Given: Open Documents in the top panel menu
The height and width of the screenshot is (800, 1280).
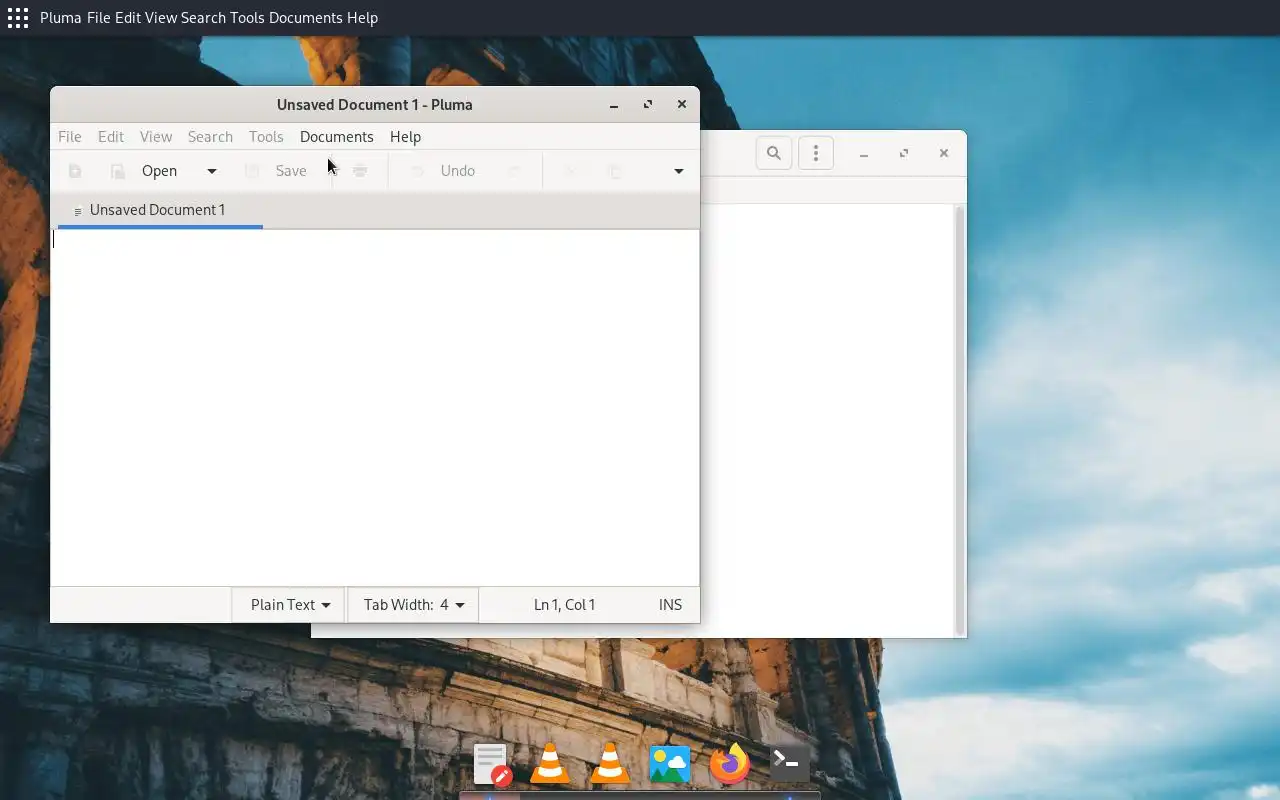Looking at the screenshot, I should pos(306,18).
